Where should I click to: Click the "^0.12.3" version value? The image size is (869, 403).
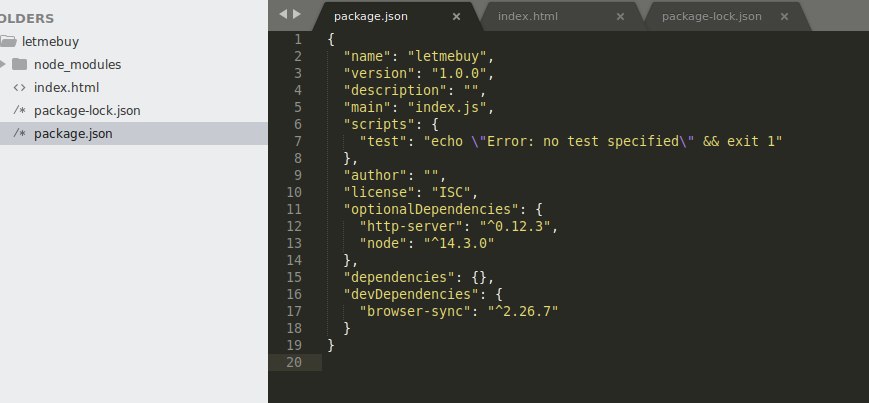click(515, 226)
